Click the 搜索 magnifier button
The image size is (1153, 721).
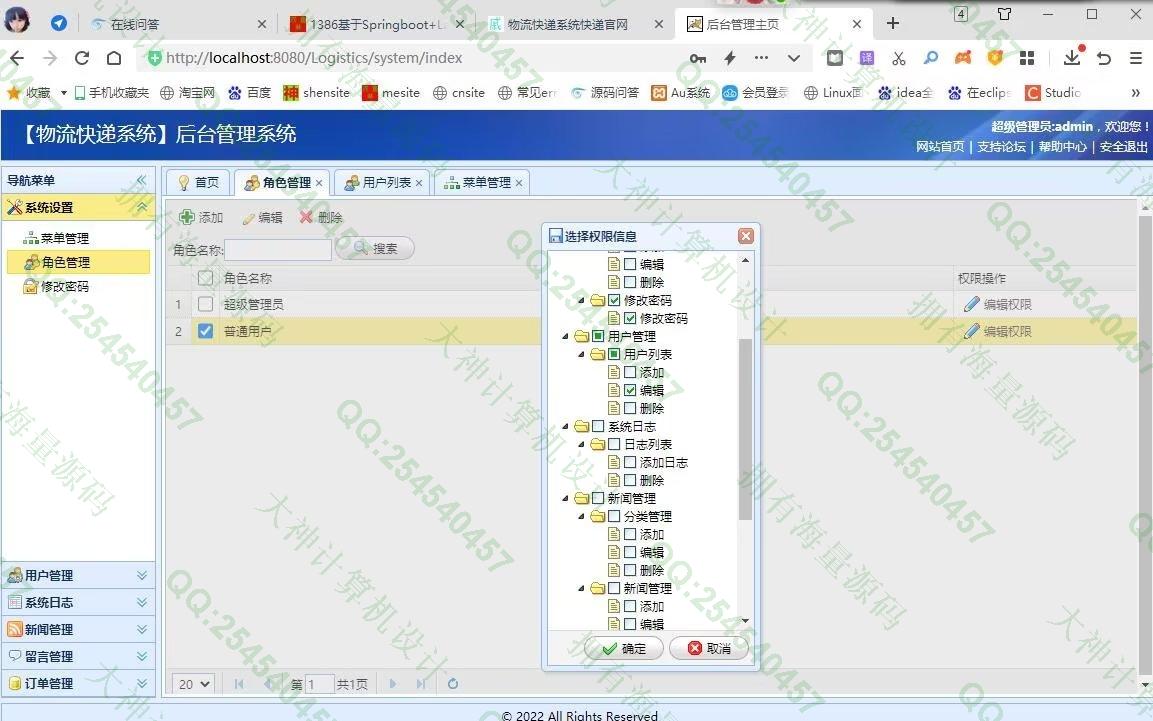click(x=375, y=248)
